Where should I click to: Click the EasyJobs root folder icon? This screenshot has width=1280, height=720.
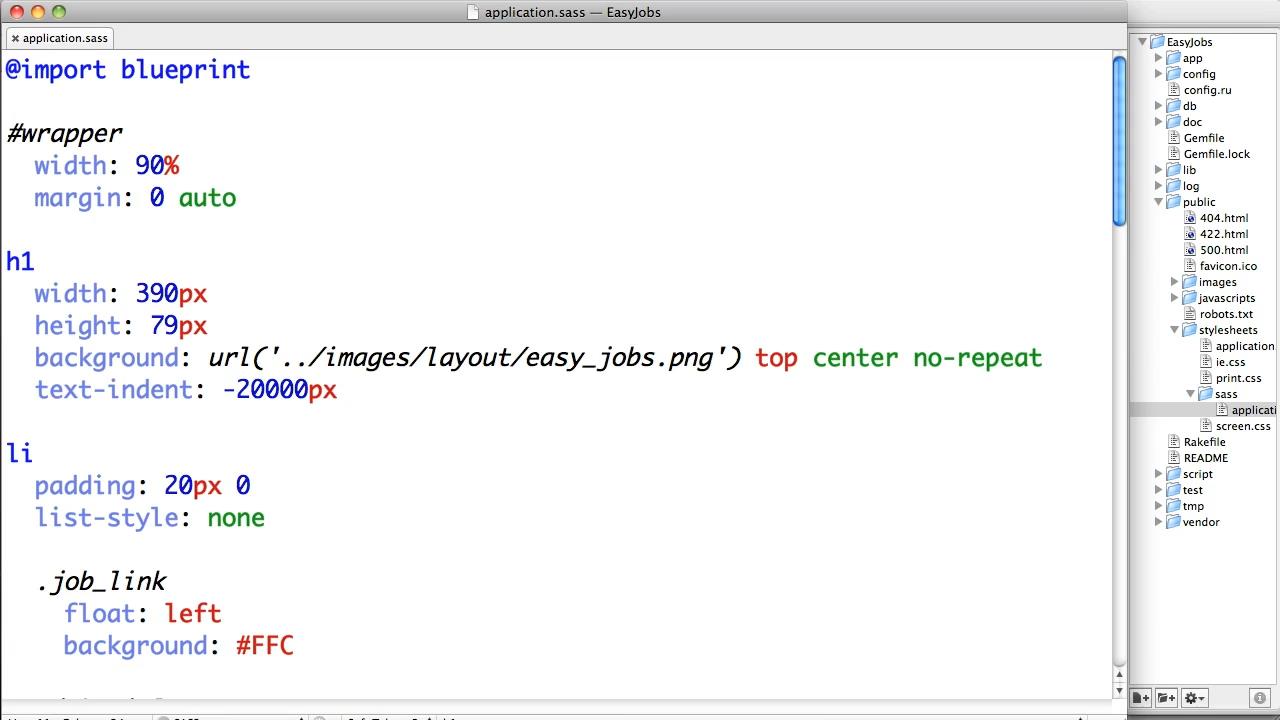1157,42
